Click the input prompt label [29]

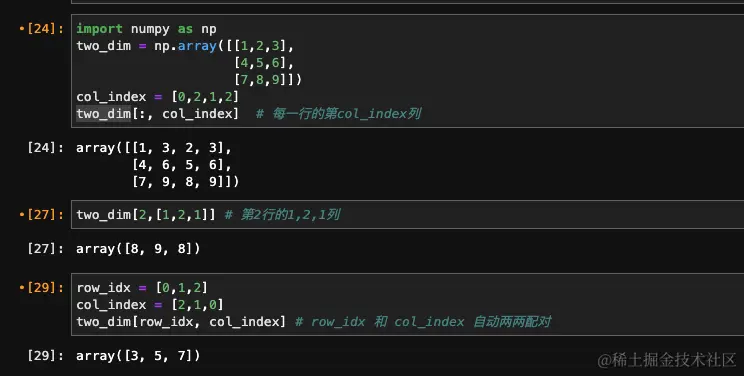[x=45, y=288]
